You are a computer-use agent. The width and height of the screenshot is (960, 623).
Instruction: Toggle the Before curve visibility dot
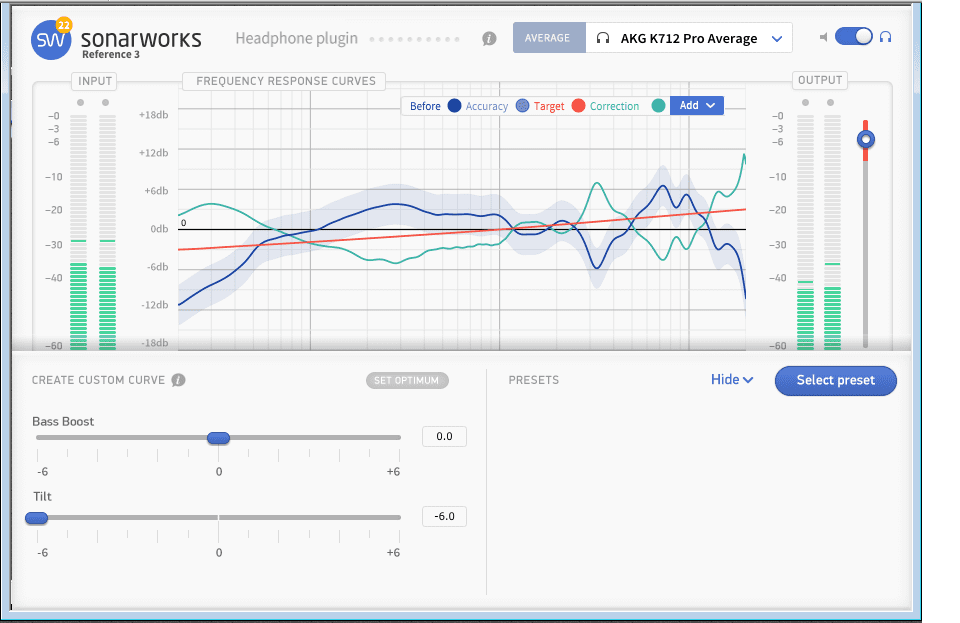pos(454,106)
